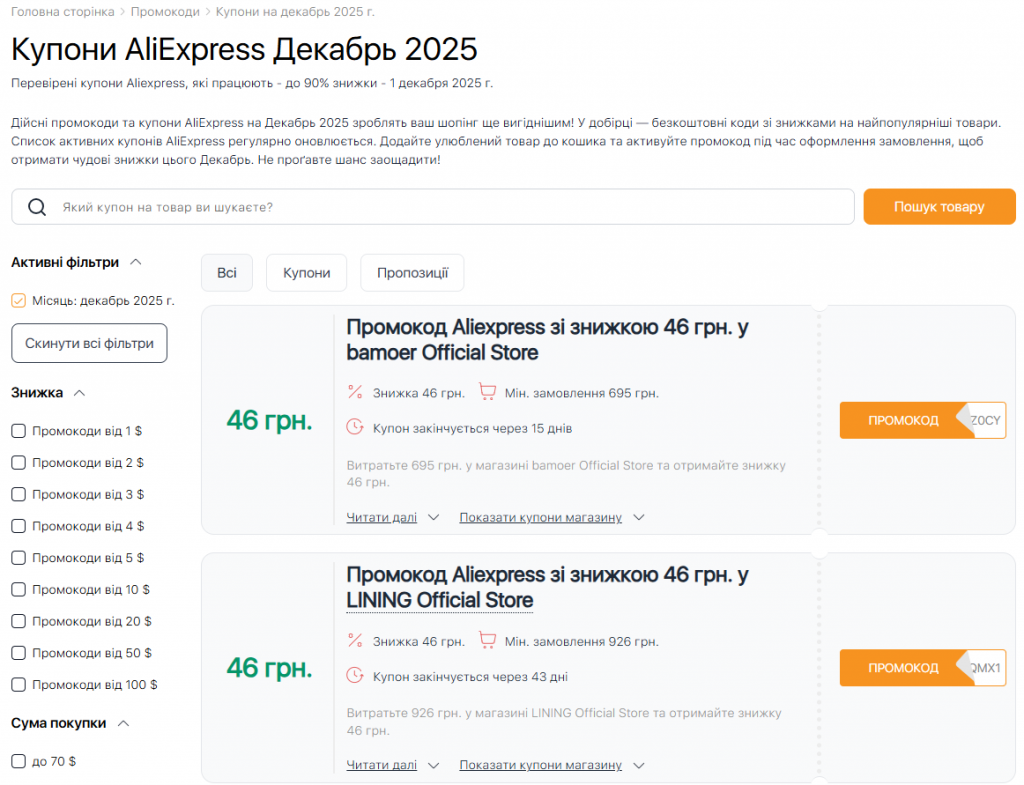
Task: Click the clock icon in LINING coupon card
Action: pos(355,675)
